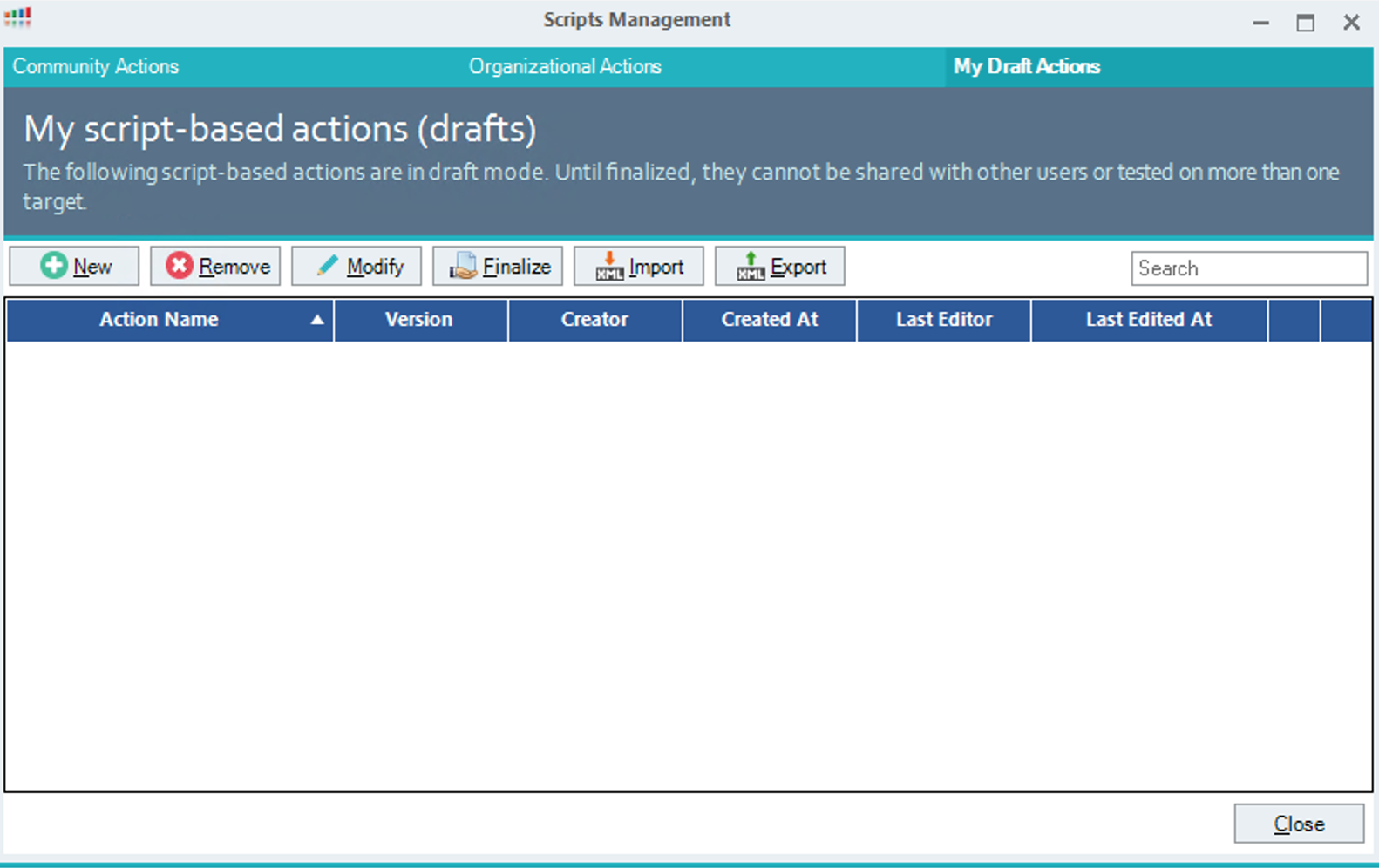Sort by Created At column header

click(x=770, y=320)
